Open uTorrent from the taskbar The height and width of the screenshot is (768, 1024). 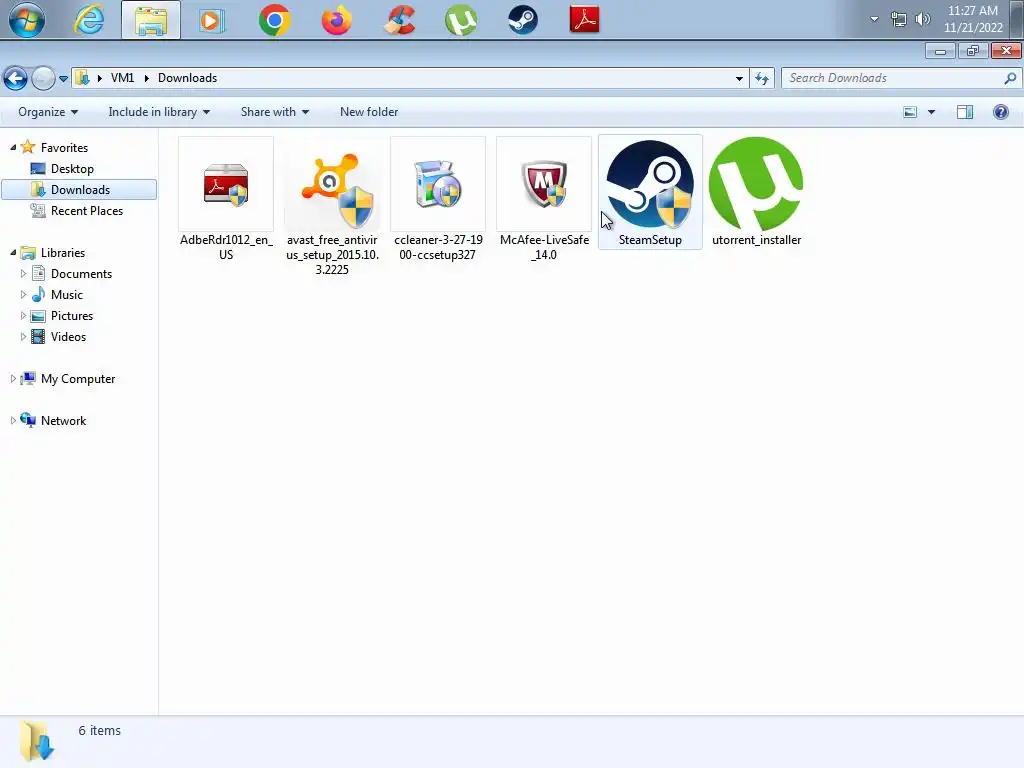[461, 20]
